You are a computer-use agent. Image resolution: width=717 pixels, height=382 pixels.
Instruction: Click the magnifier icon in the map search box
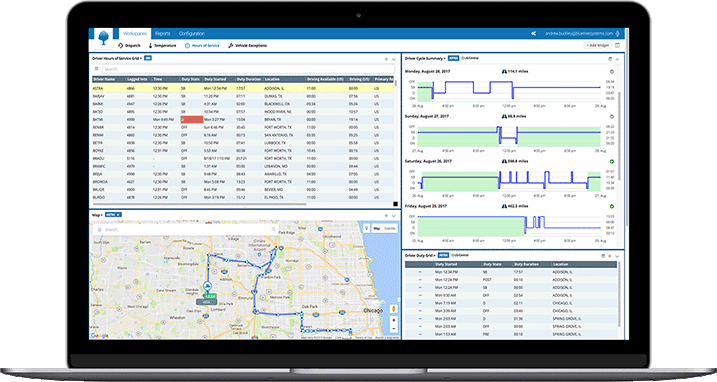[x=273, y=230]
